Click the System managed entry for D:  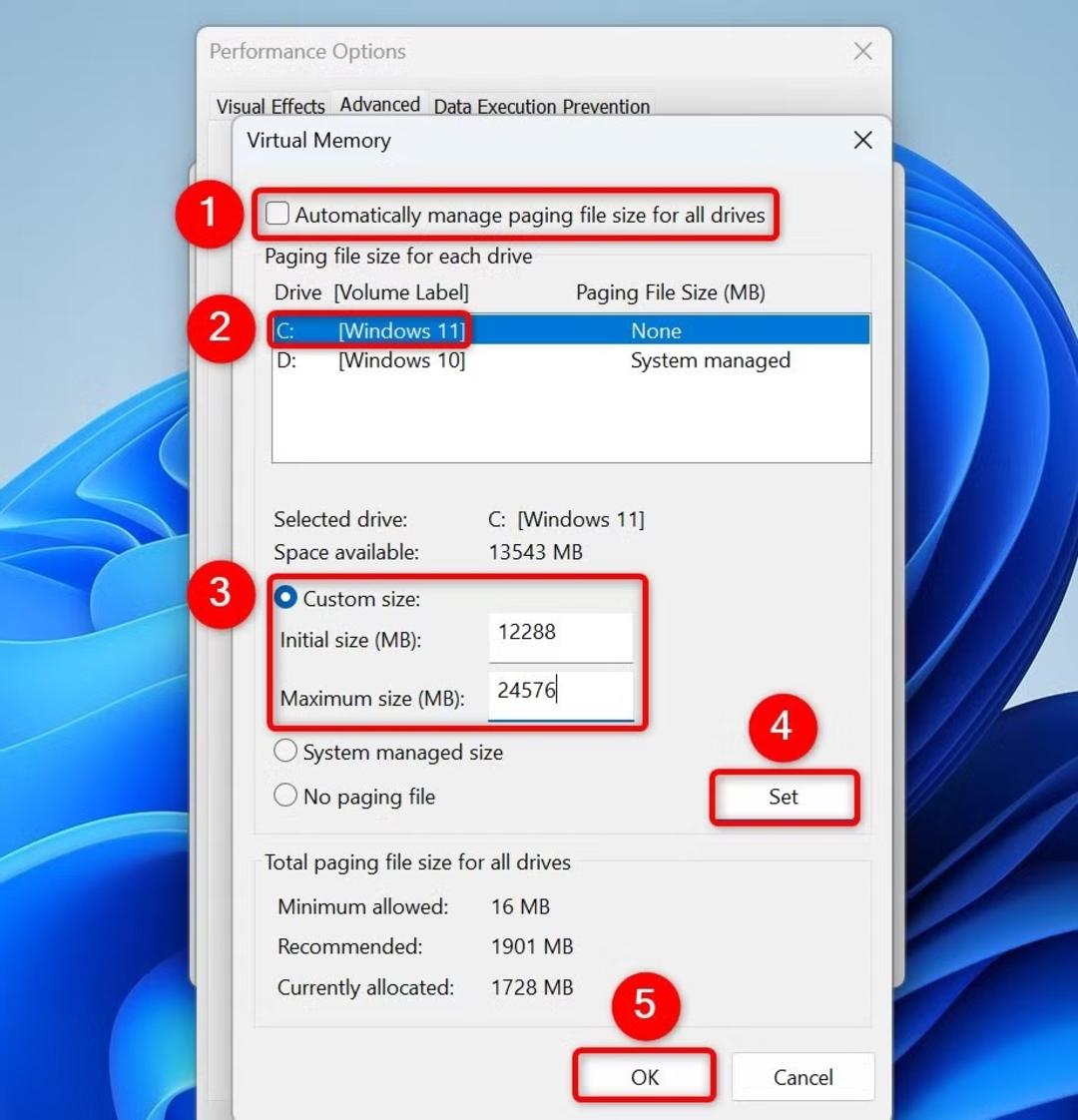(710, 360)
